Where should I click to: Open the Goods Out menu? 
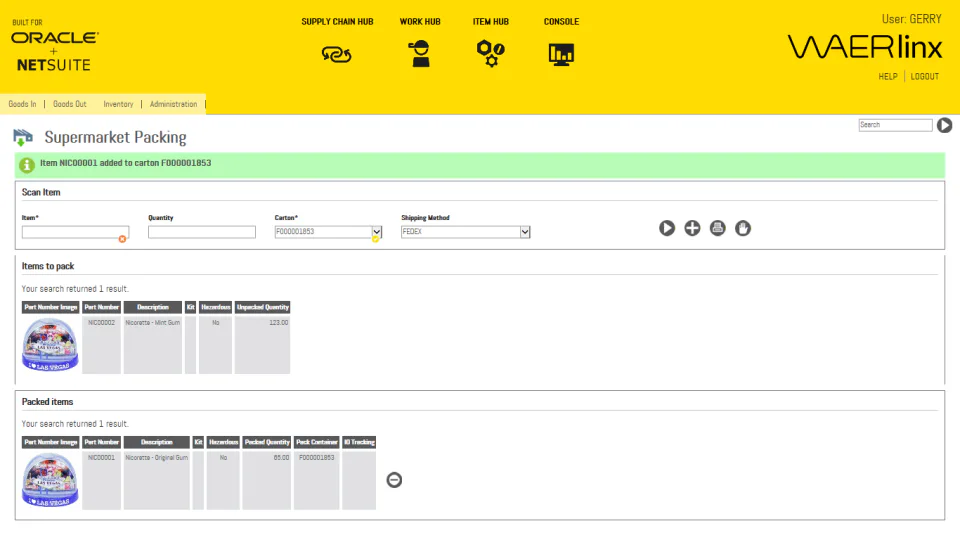tap(70, 104)
